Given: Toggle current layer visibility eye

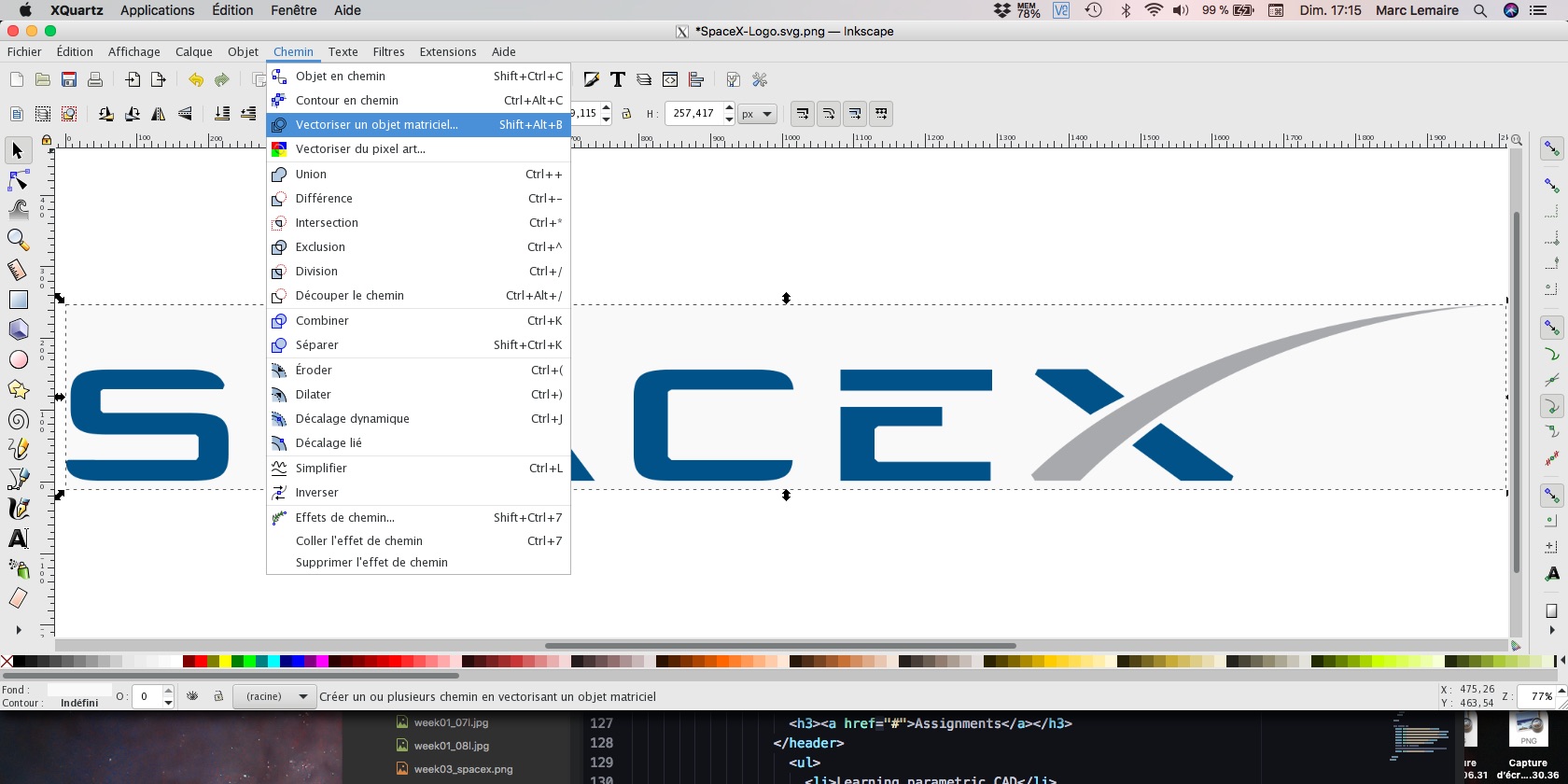Looking at the screenshot, I should point(192,696).
